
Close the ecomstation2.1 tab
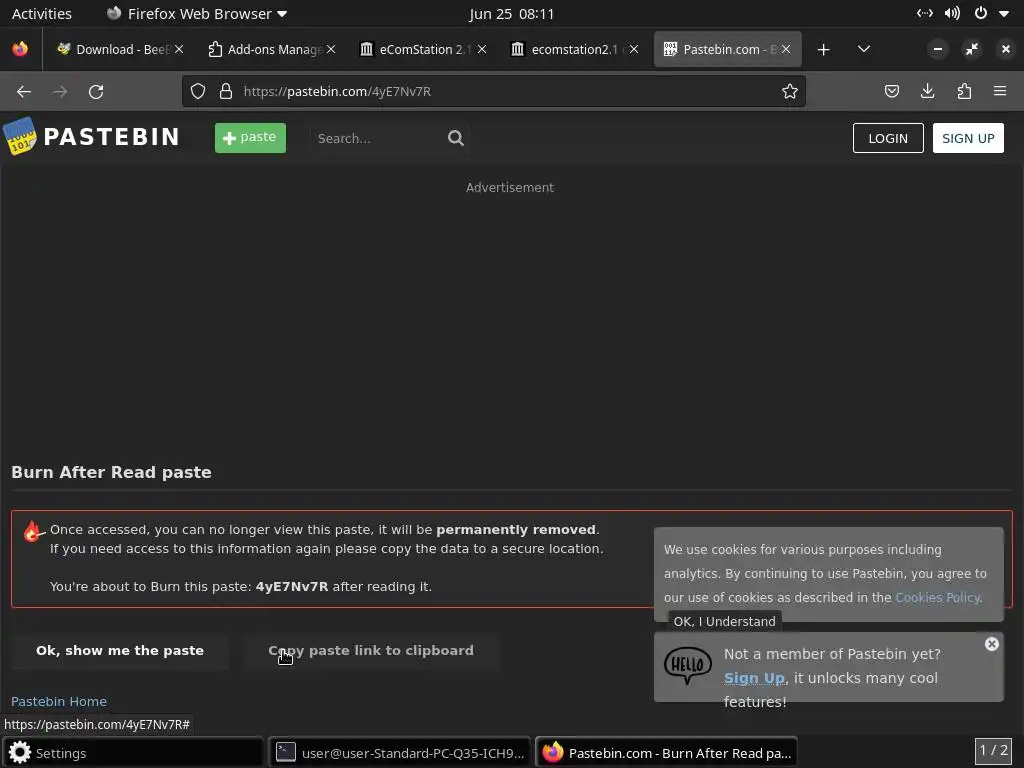(x=633, y=50)
